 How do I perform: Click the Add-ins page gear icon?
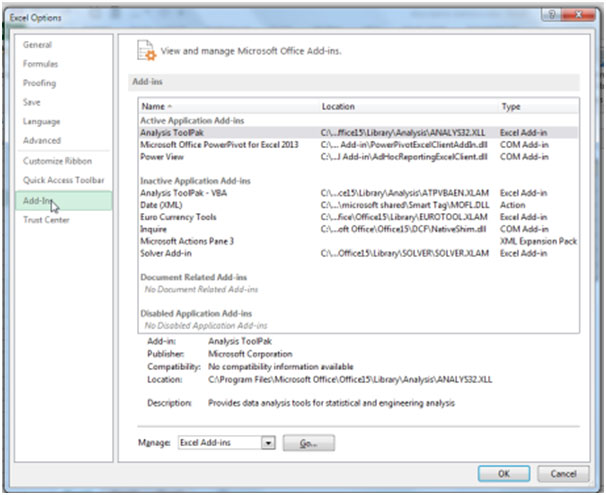146,51
